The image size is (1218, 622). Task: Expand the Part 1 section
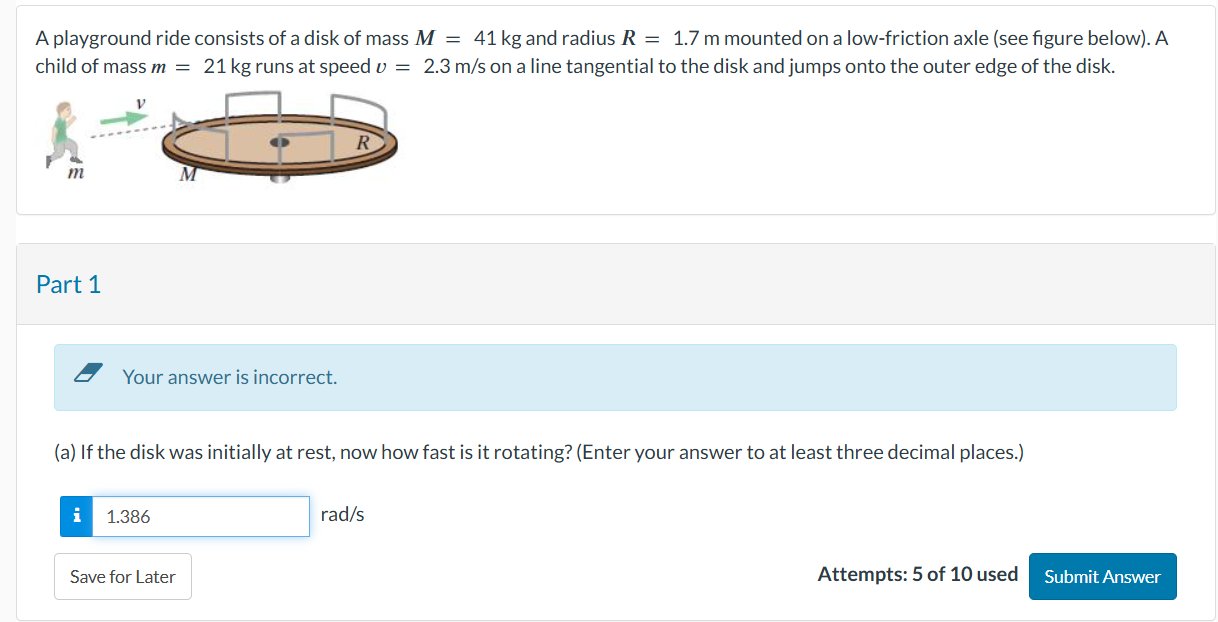point(68,284)
